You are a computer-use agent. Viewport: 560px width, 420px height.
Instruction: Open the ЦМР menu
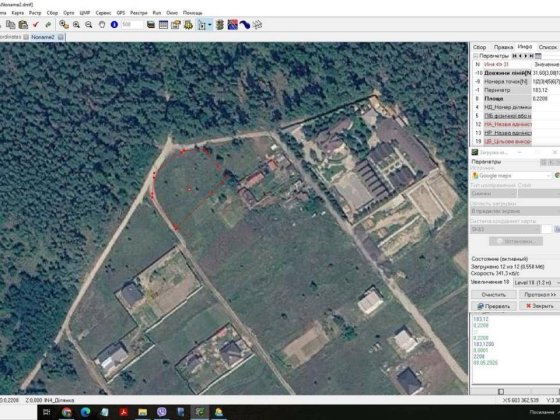click(x=85, y=13)
